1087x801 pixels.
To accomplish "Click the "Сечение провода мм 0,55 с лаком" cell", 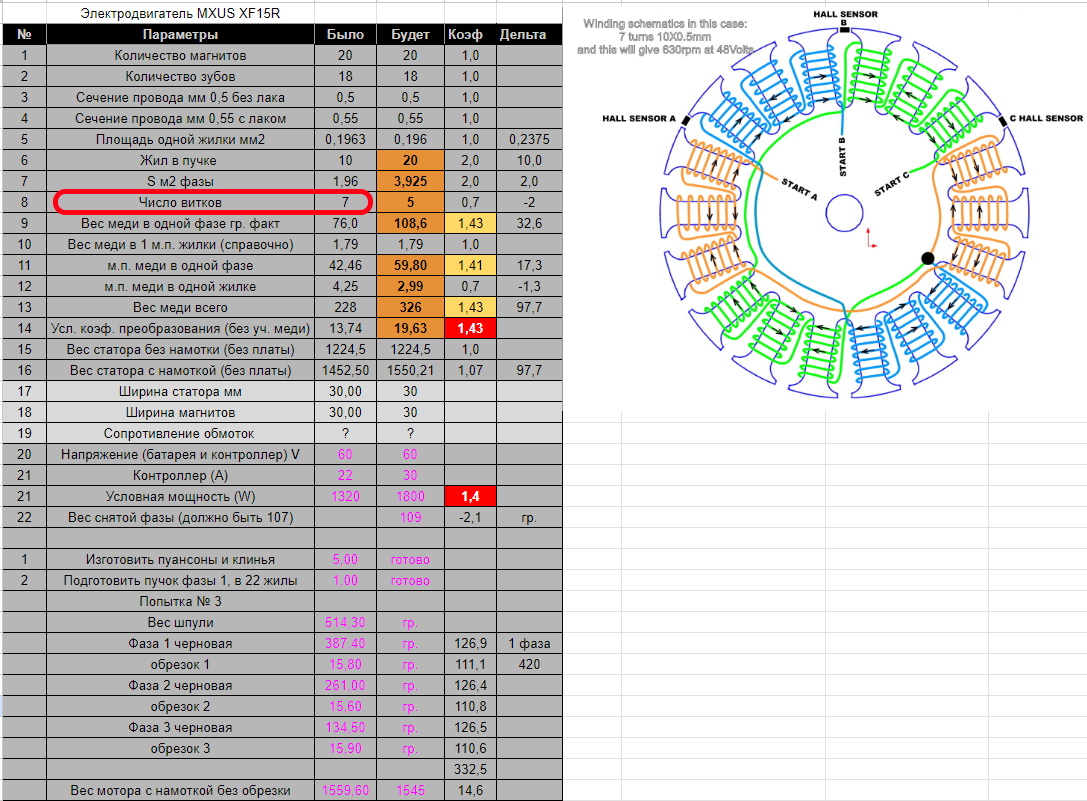I will click(180, 119).
